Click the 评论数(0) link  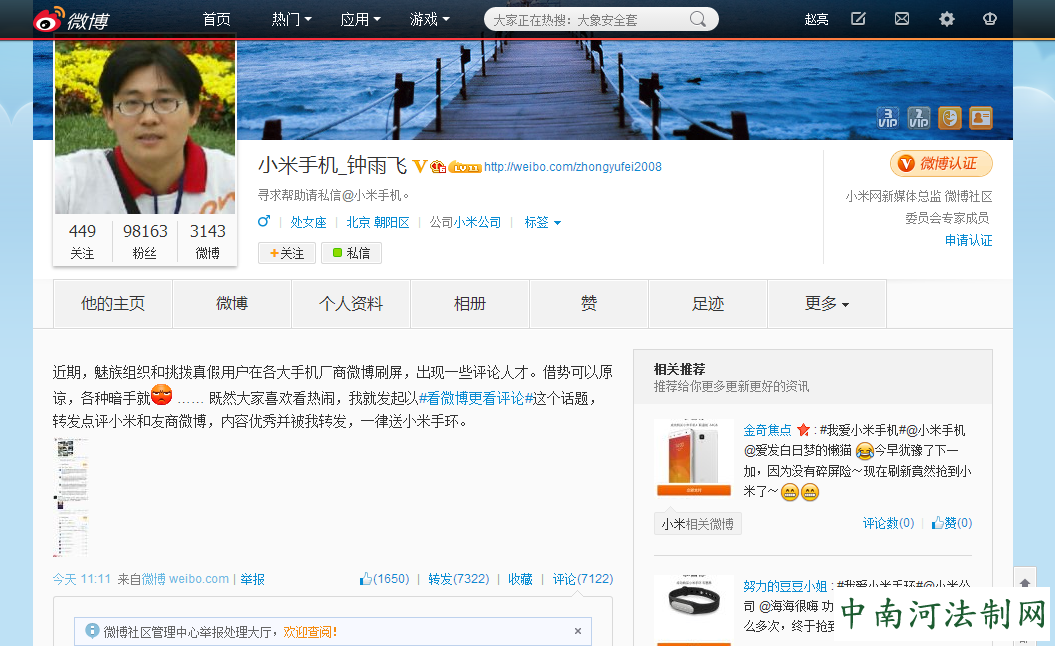[888, 523]
